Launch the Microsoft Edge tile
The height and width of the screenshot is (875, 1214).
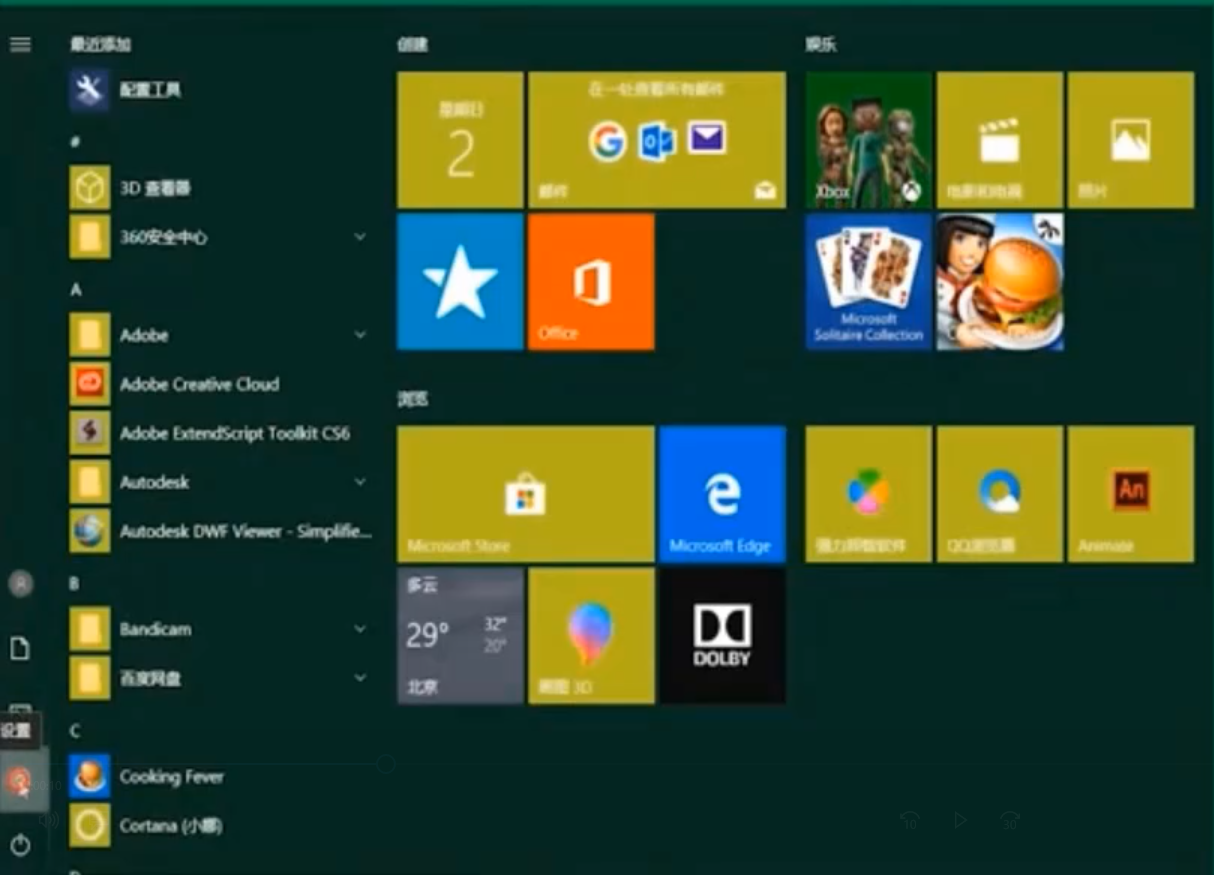[x=722, y=494]
